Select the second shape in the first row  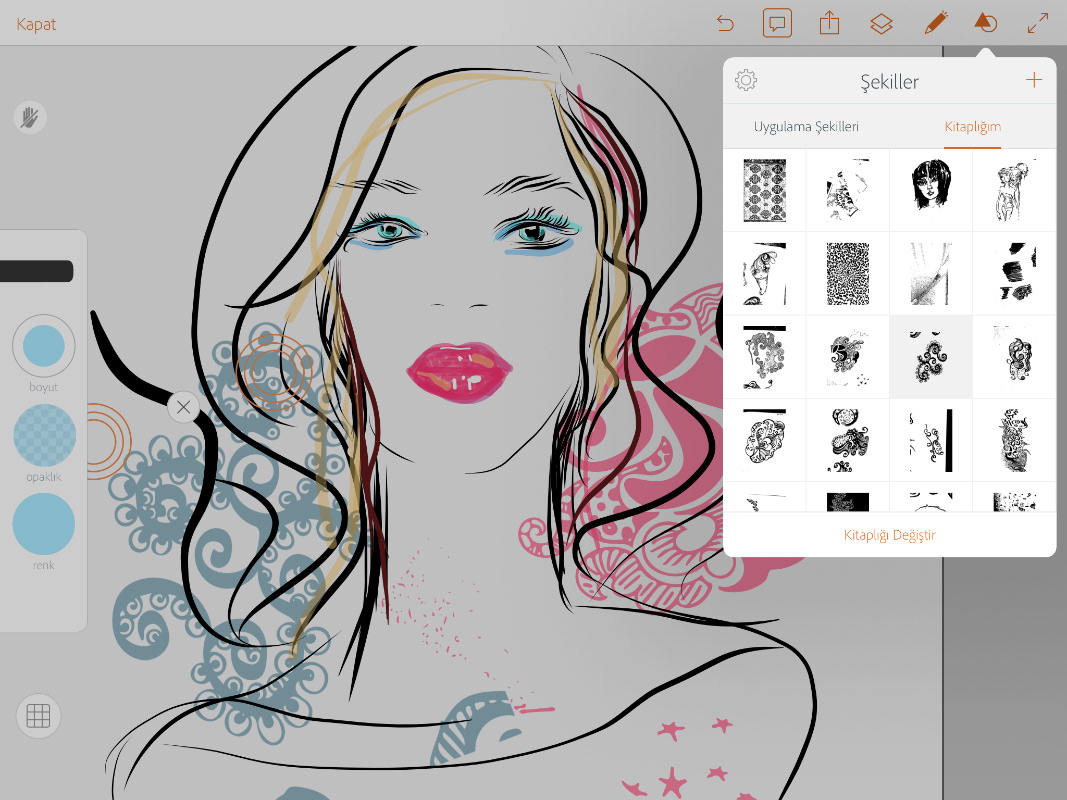pyautogui.click(x=847, y=190)
